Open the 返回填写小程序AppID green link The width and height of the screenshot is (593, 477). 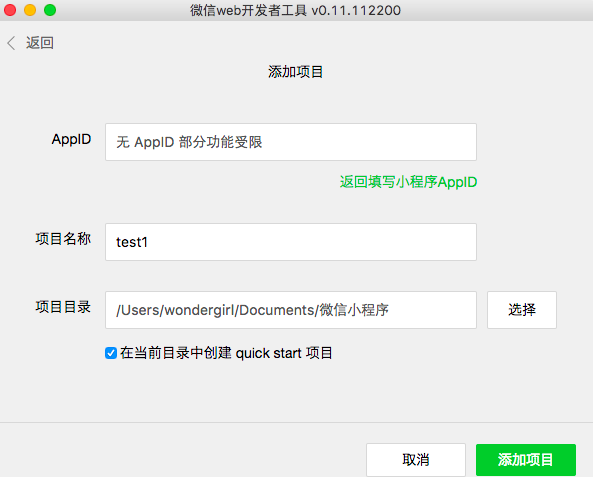click(x=408, y=182)
